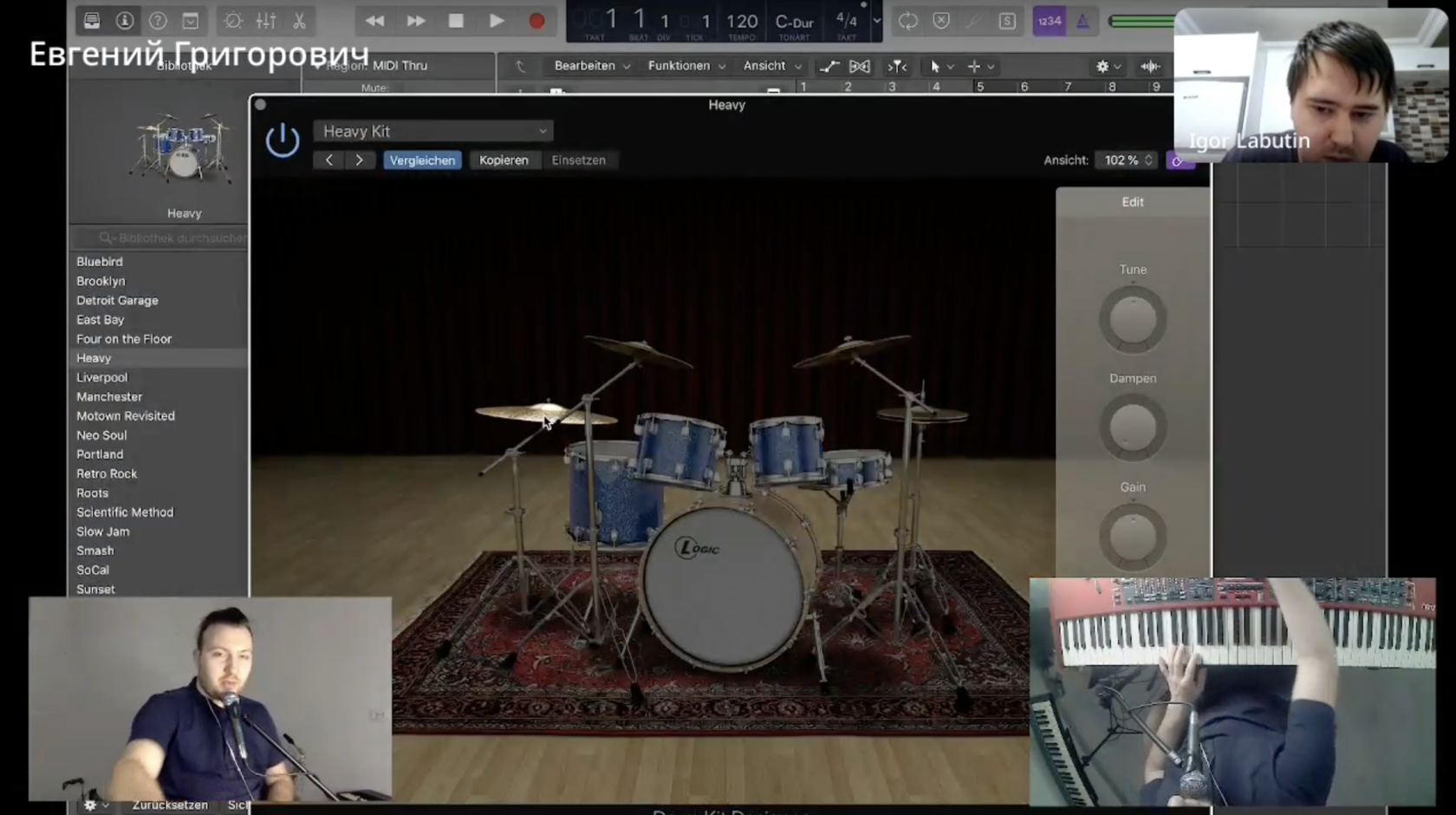Open the Library panel icon
1456x815 pixels.
[91, 20]
